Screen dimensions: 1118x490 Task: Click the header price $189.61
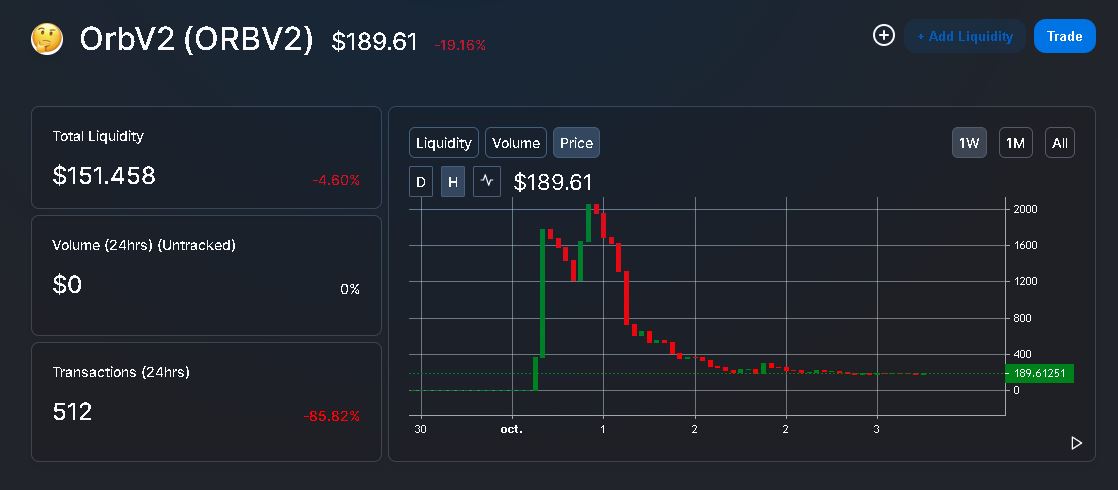point(374,41)
